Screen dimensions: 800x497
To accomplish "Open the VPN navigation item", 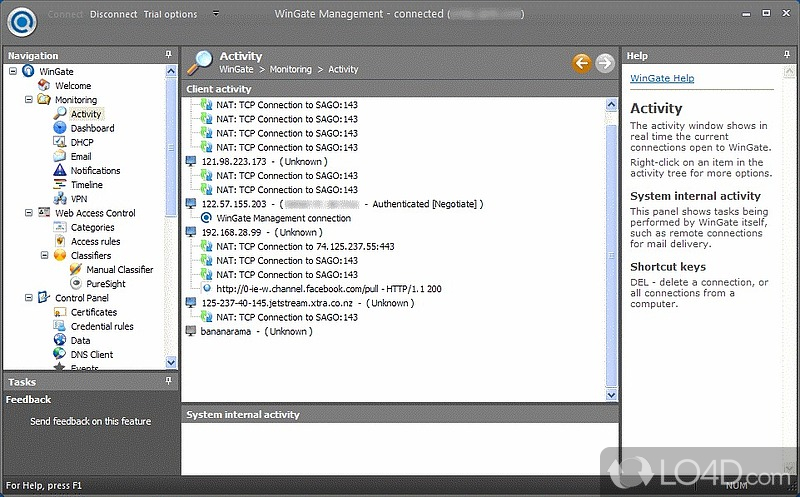I will pos(79,199).
